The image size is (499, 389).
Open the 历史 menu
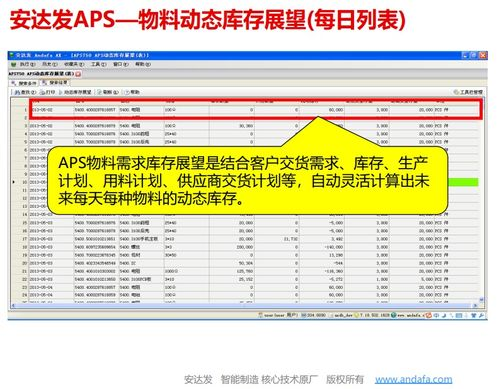coord(49,64)
